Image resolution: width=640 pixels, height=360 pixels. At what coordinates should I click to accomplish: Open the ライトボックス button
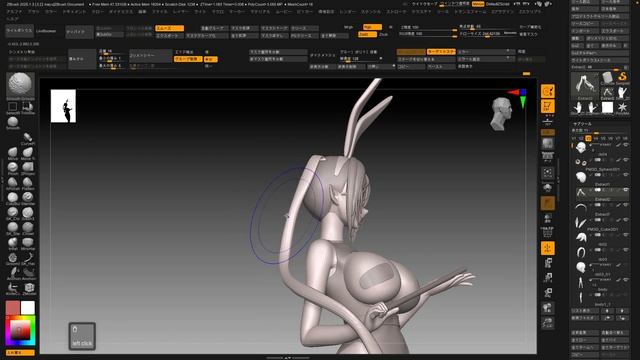19,31
